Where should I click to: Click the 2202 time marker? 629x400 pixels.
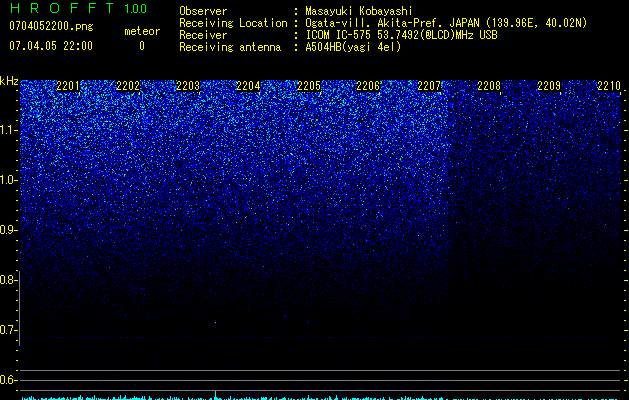128,86
